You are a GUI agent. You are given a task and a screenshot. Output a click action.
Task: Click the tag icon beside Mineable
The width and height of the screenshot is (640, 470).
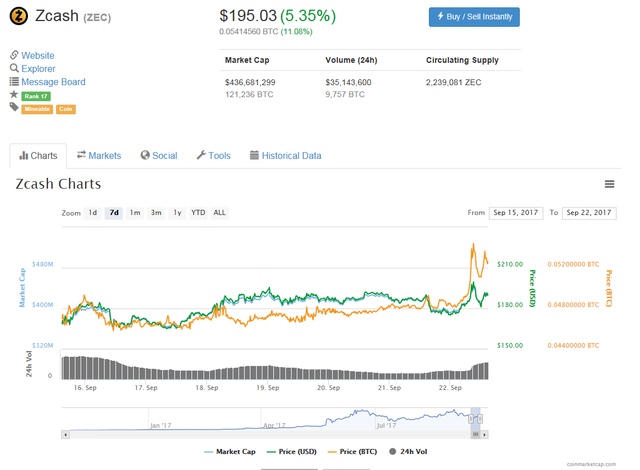tap(14, 107)
